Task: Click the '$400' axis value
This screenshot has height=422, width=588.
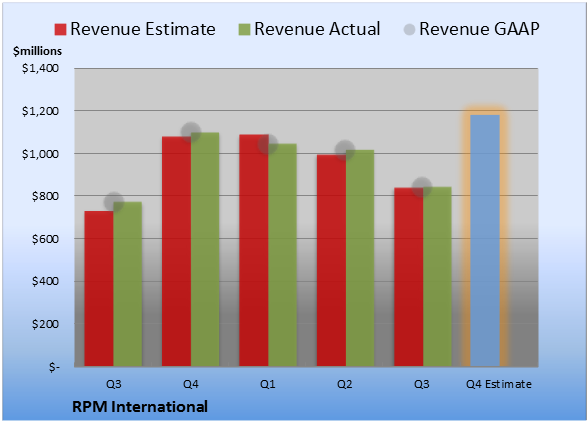Action: [45, 281]
